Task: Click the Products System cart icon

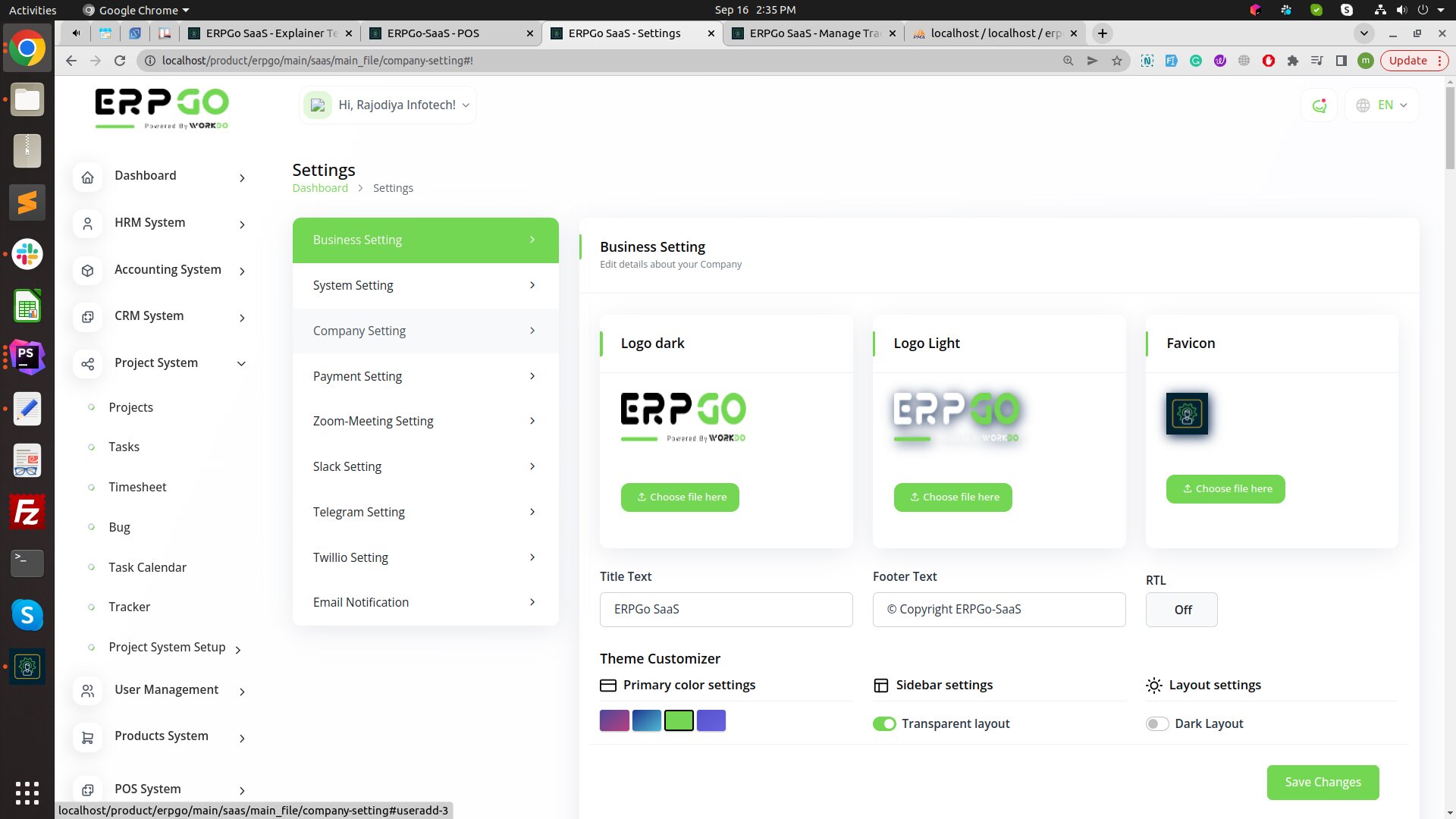Action: [88, 737]
